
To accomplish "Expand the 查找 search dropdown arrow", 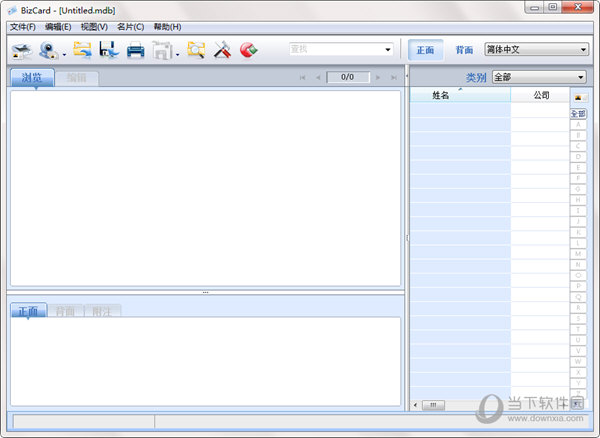I will click(388, 49).
